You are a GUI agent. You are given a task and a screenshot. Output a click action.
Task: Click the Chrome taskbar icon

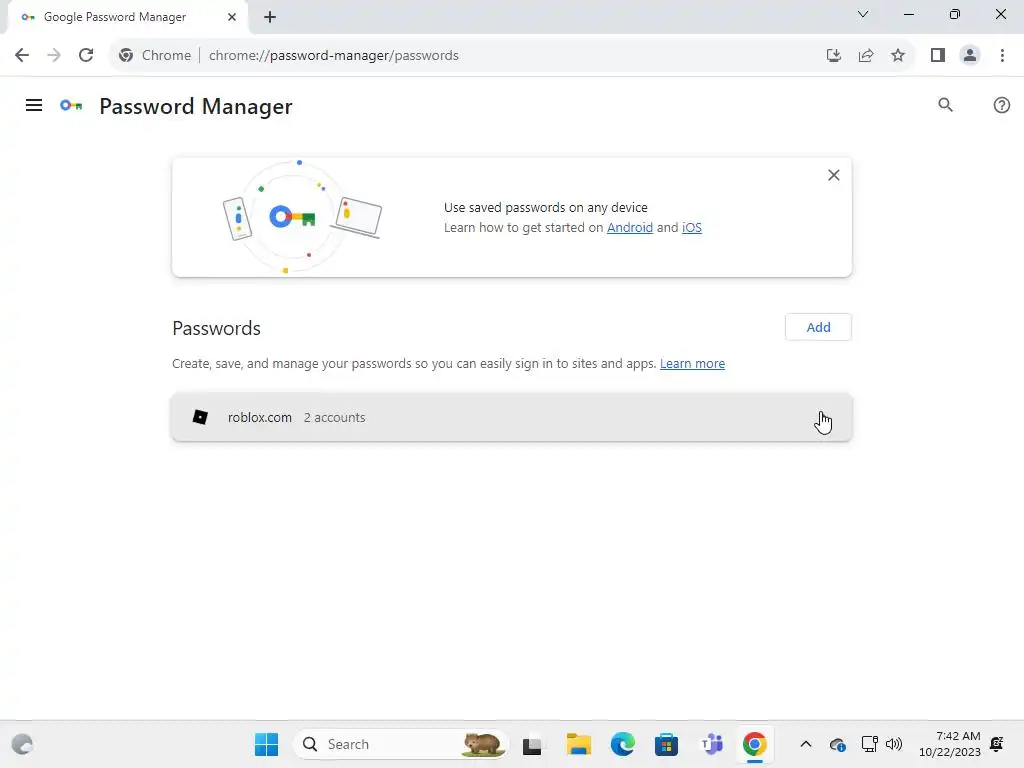point(754,744)
